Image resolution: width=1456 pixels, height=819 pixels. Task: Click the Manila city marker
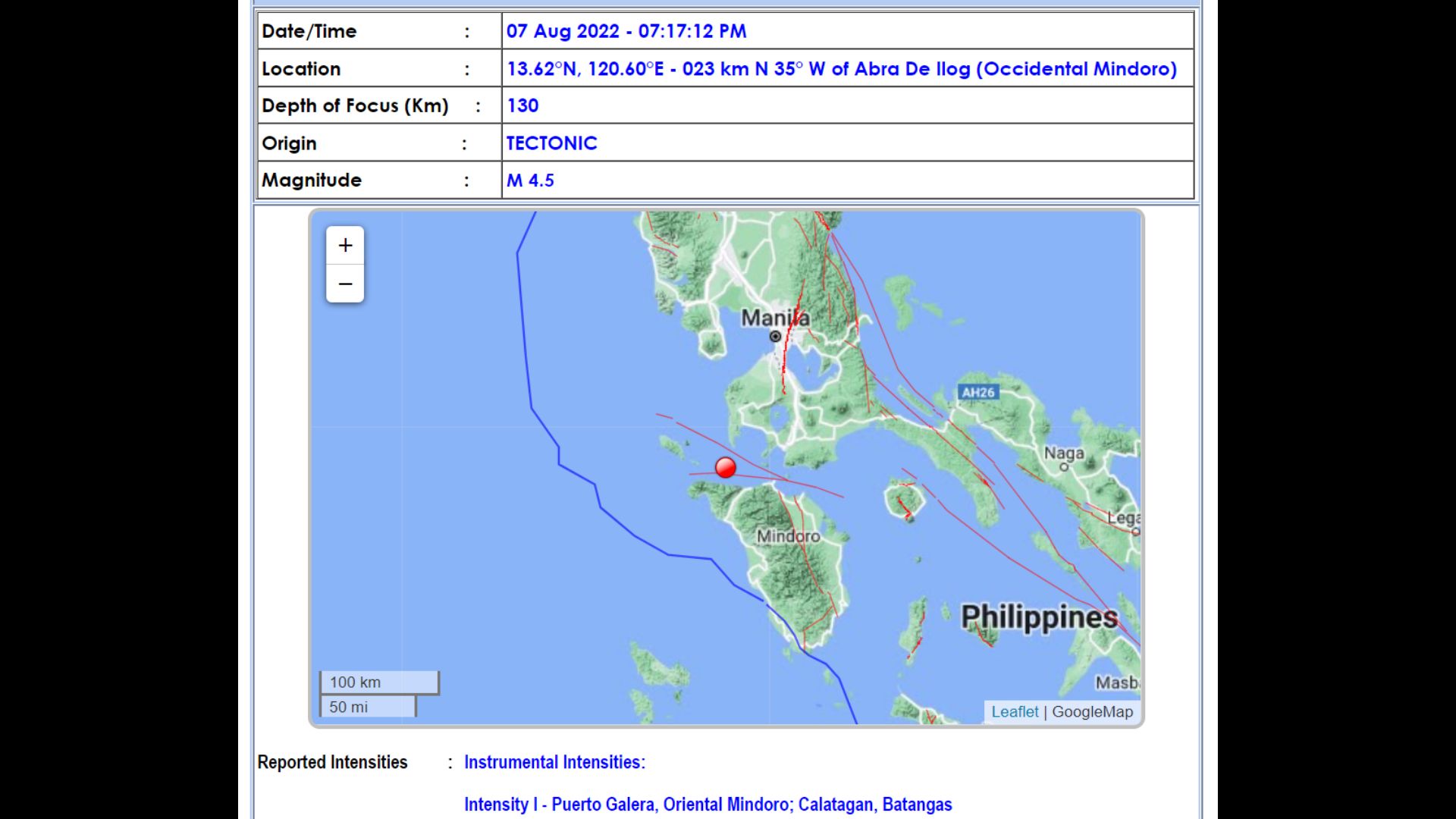click(x=775, y=337)
